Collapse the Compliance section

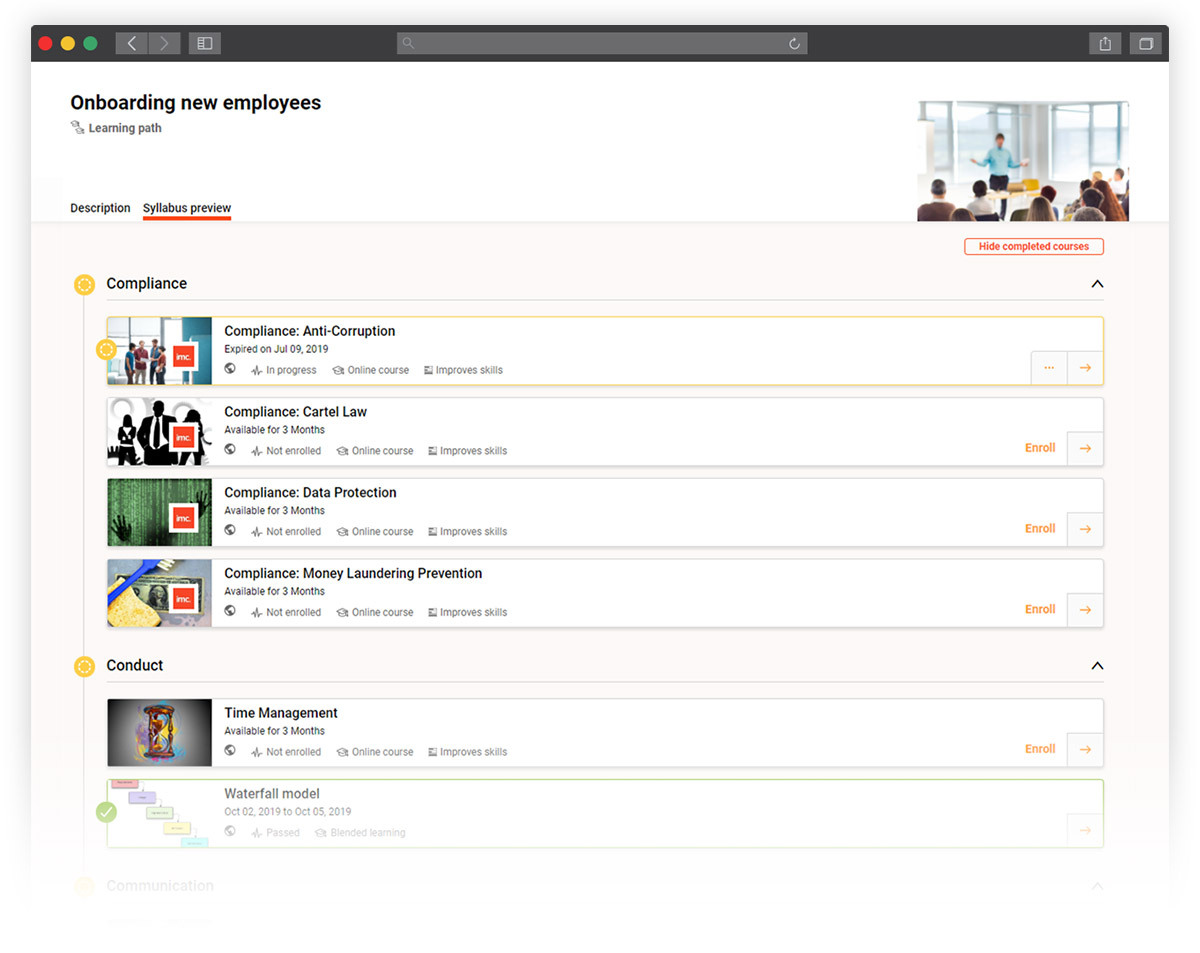click(x=1097, y=284)
